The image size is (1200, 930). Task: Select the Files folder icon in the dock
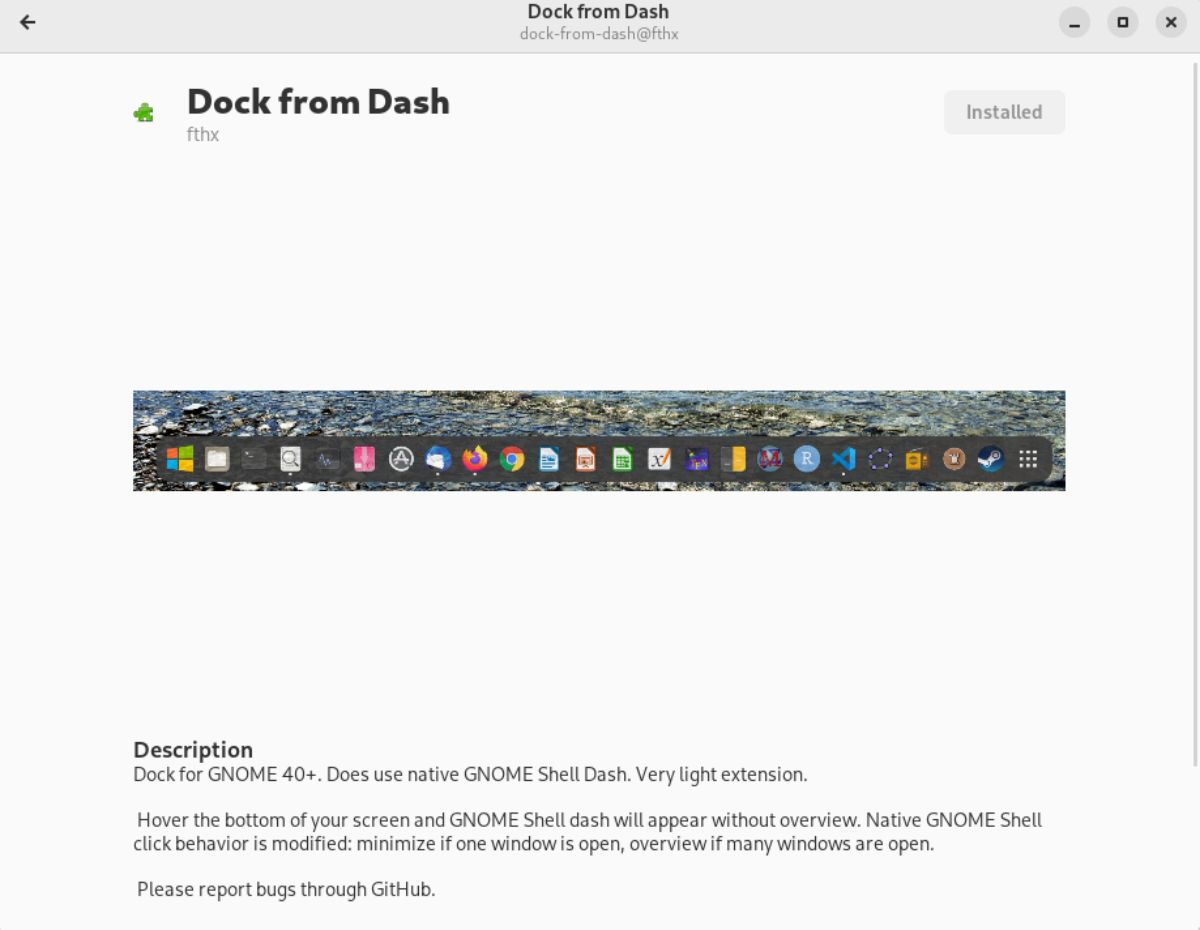click(216, 460)
